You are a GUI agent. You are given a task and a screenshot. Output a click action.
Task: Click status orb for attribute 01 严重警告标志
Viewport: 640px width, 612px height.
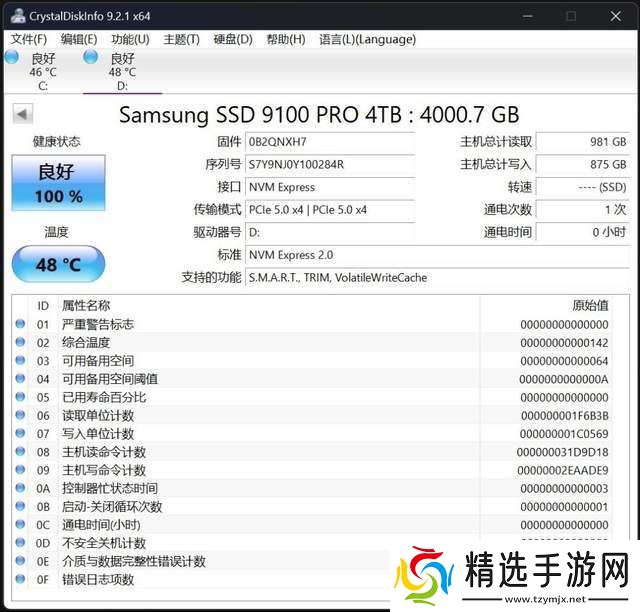coord(20,324)
